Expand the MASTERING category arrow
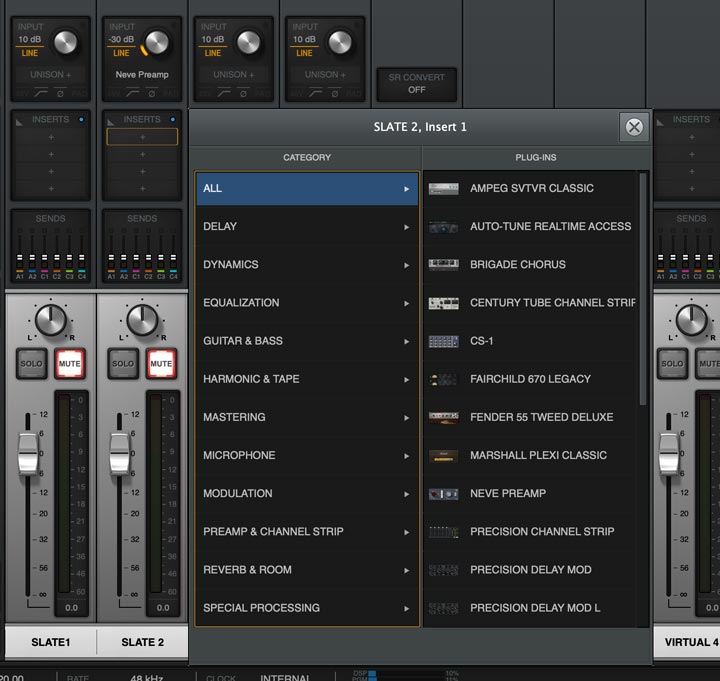The image size is (720, 681). [x=406, y=418]
